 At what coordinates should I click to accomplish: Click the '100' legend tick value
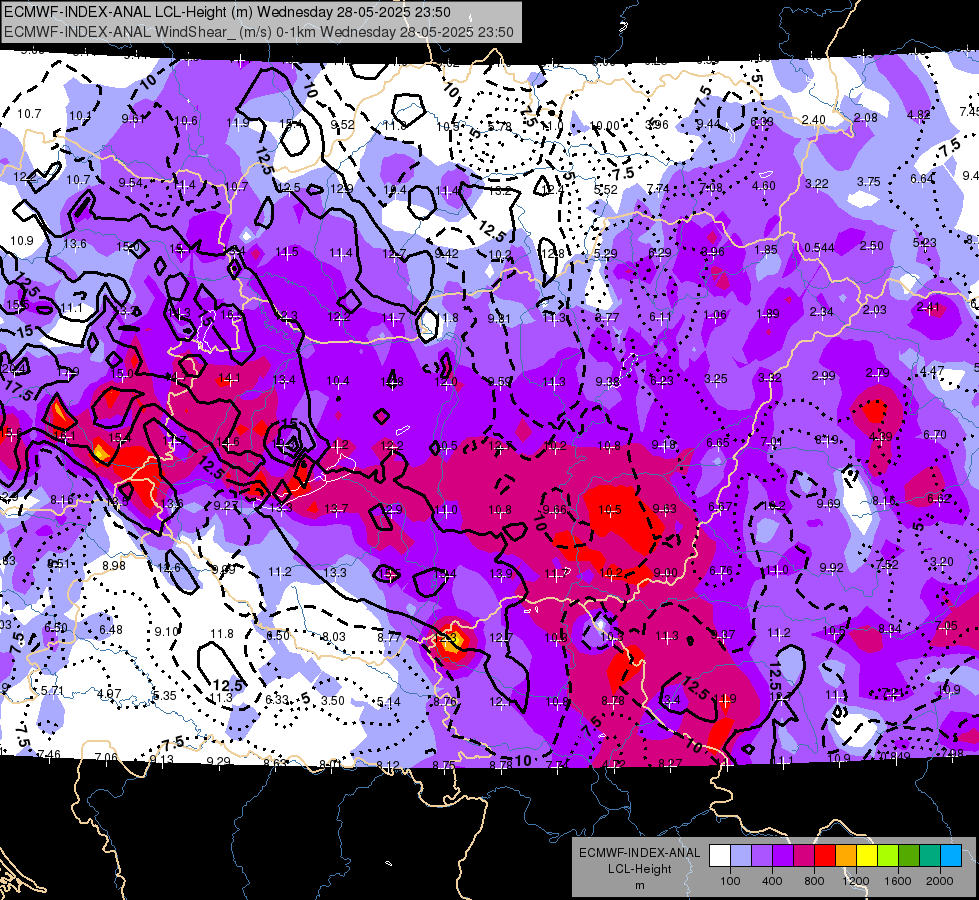pos(730,881)
